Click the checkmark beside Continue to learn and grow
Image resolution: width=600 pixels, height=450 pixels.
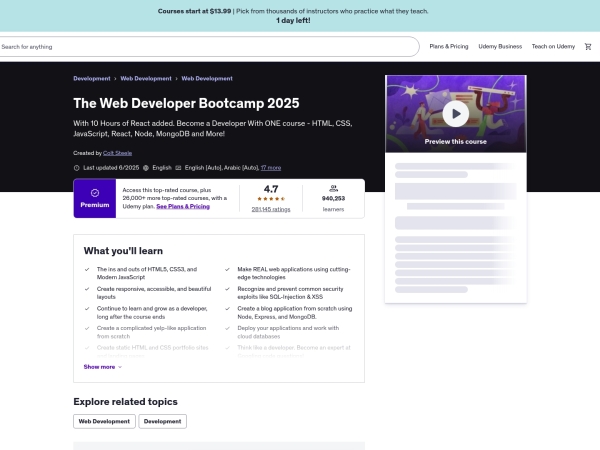(x=87, y=308)
